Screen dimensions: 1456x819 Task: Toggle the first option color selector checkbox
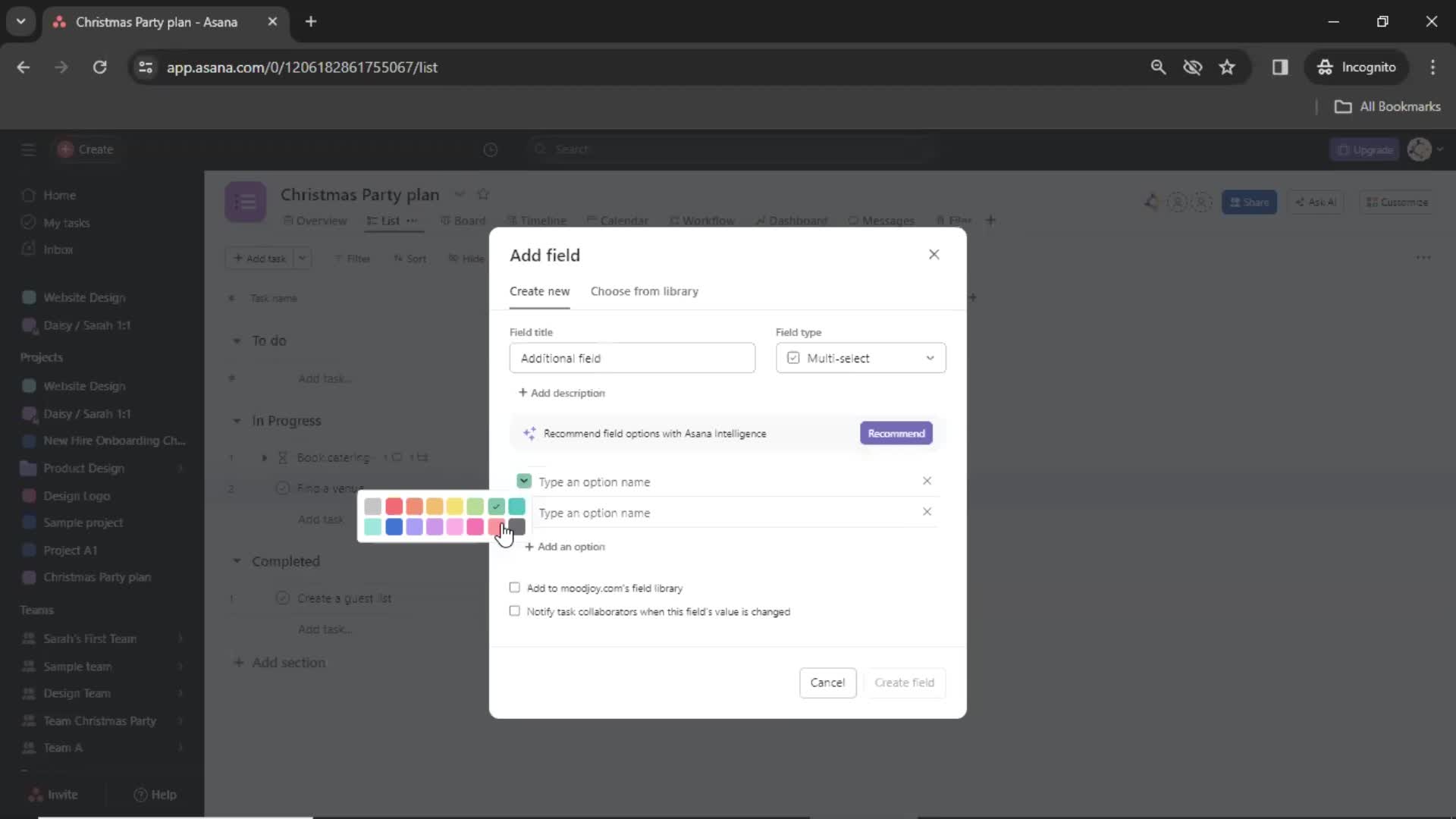coord(524,481)
